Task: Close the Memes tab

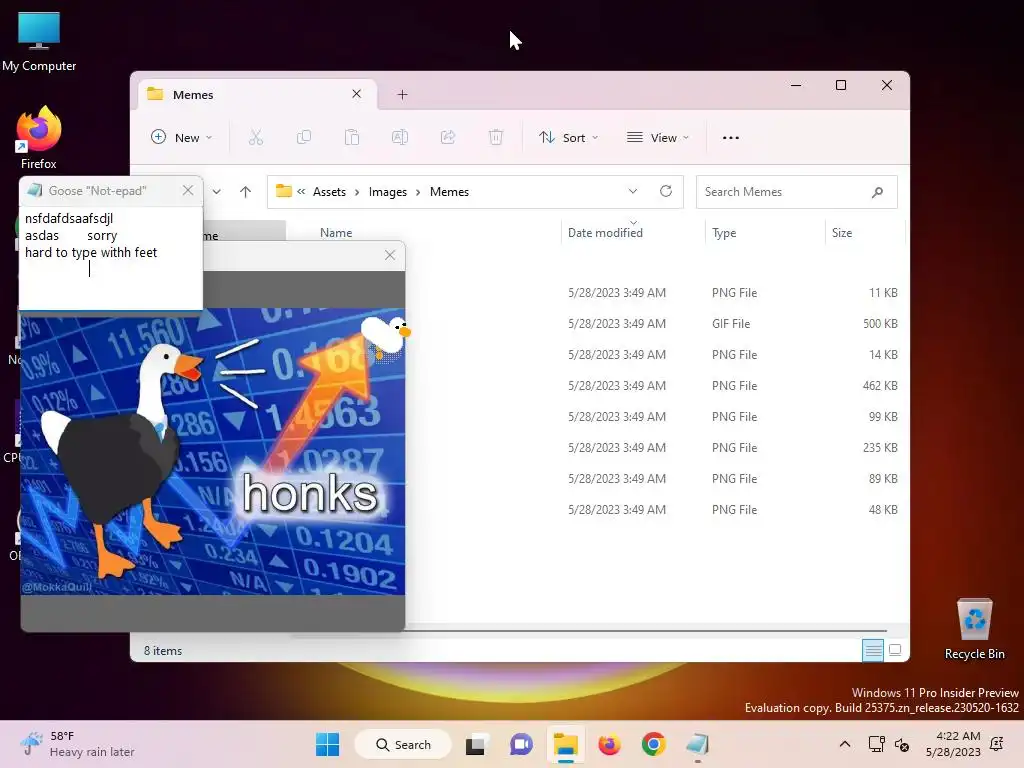Action: tap(357, 94)
